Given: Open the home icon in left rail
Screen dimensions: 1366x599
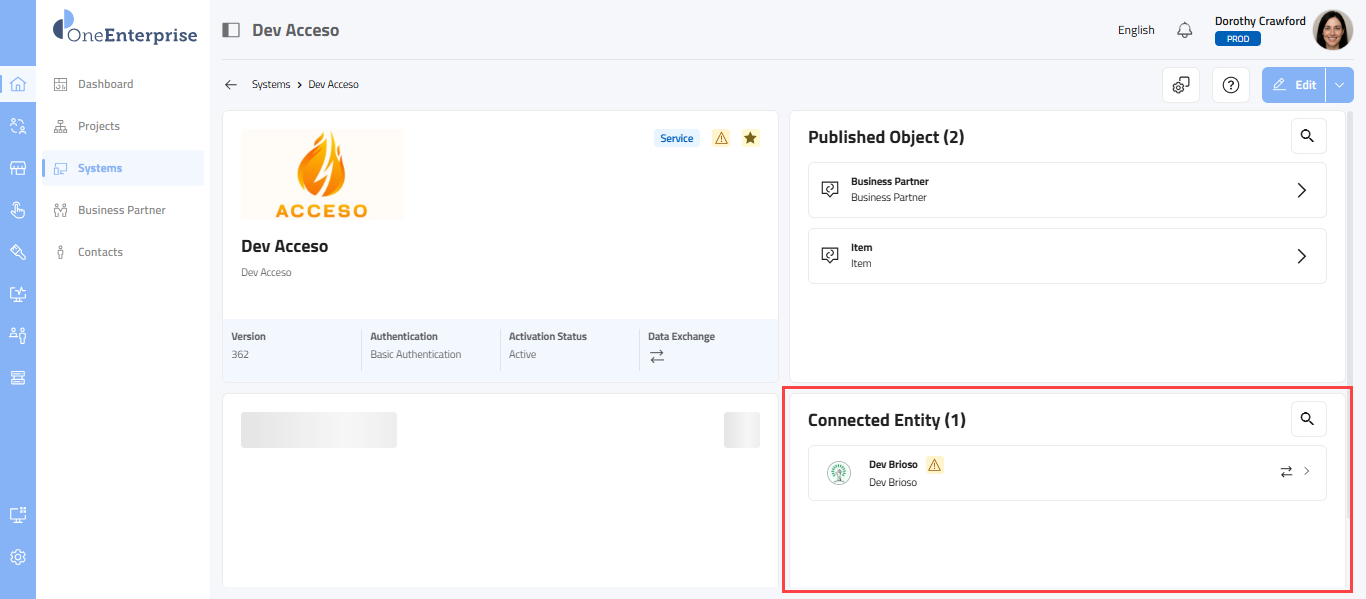Looking at the screenshot, I should [18, 84].
